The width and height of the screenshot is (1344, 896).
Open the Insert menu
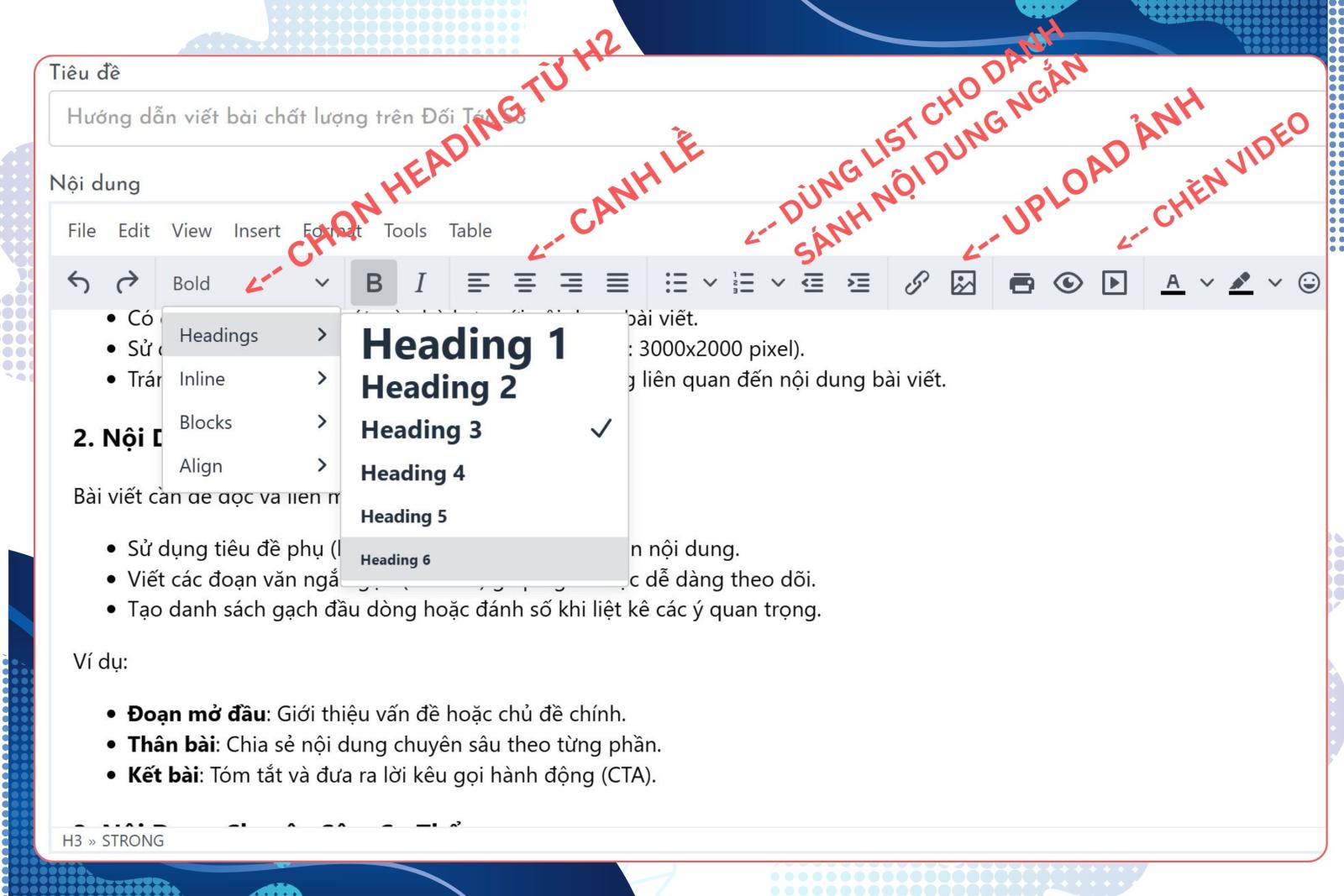pyautogui.click(x=257, y=231)
